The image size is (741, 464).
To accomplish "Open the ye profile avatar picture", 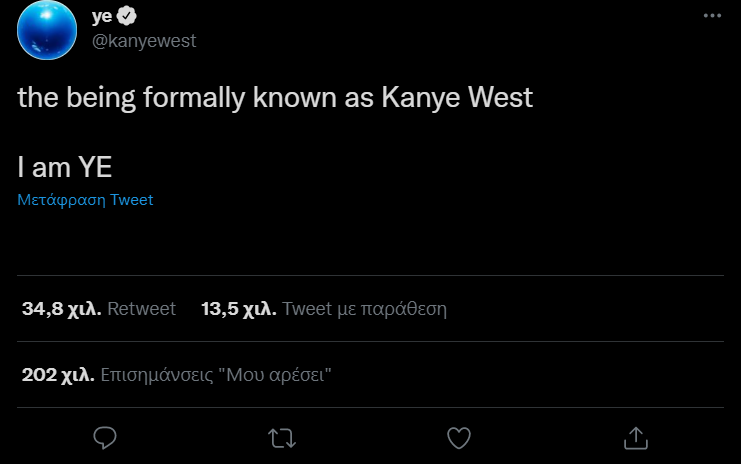I will coord(47,30).
